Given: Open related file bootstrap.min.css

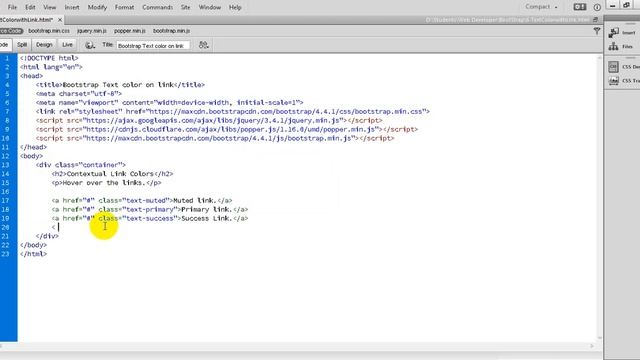Looking at the screenshot, I should tap(49, 31).
